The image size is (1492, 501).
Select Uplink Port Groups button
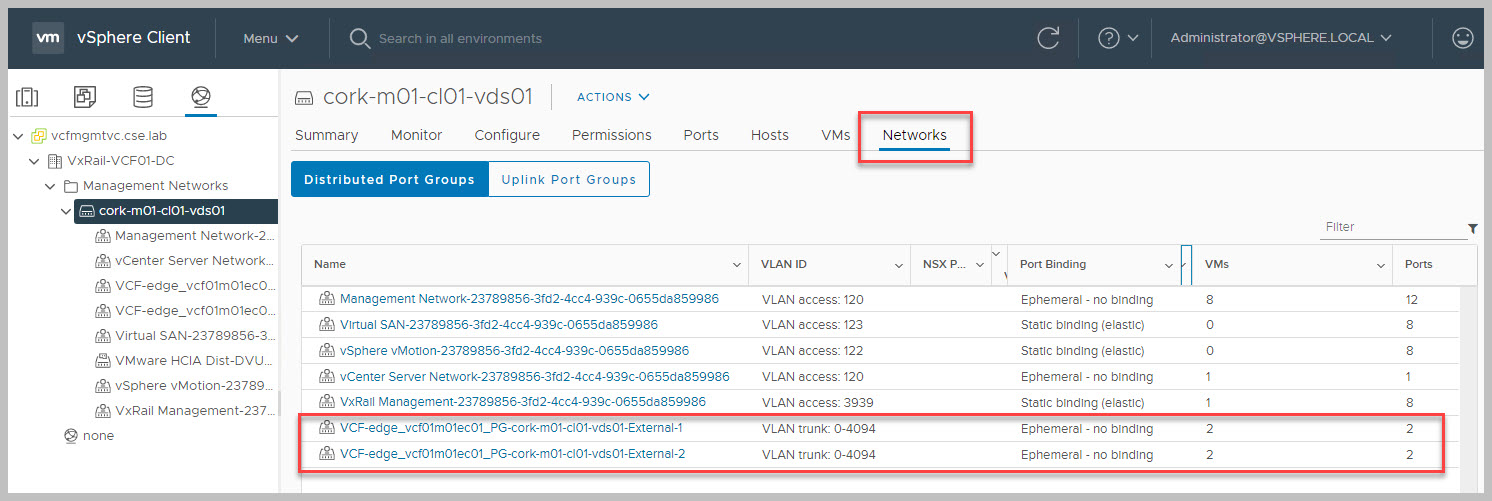[569, 180]
